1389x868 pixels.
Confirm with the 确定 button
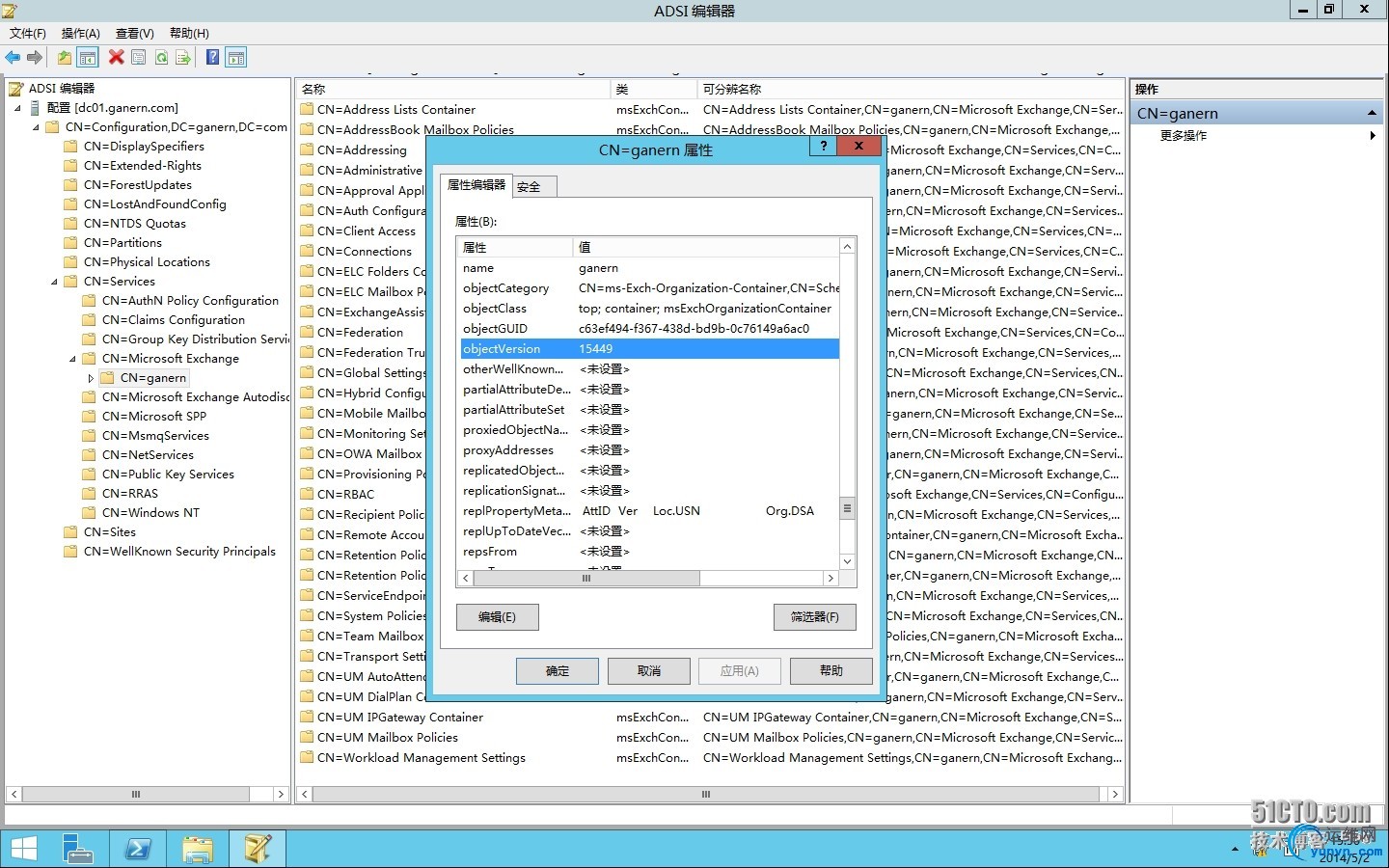[x=558, y=671]
